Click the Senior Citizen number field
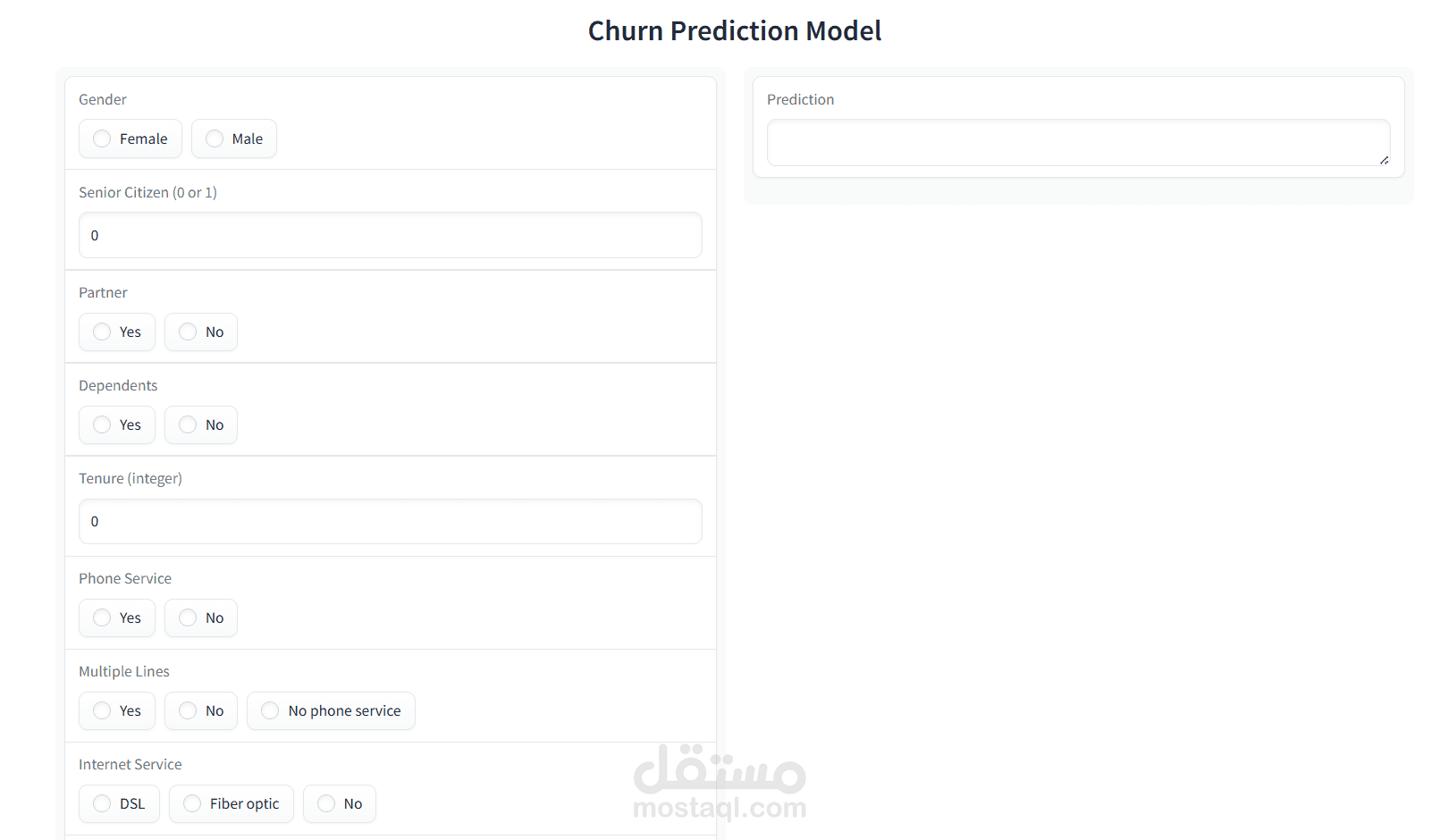 [390, 235]
